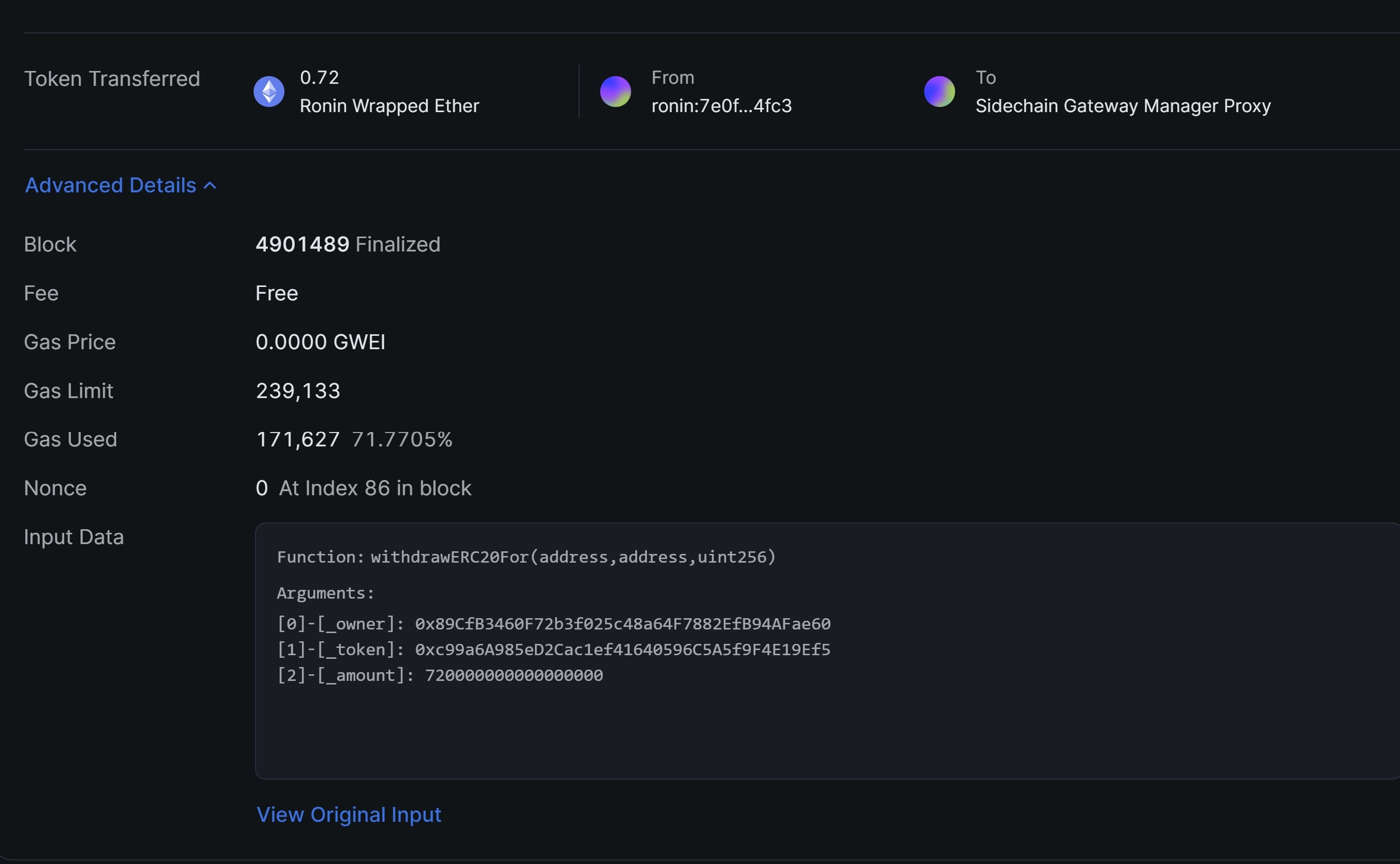This screenshot has height=864, width=1400.
Task: Click the Ronin Wrapped Ether token icon
Action: click(x=268, y=92)
